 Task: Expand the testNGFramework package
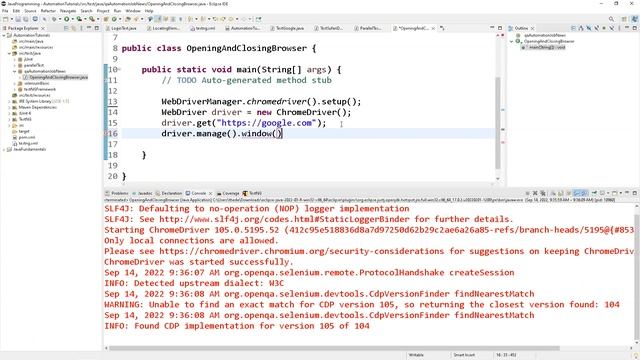(x=15, y=89)
